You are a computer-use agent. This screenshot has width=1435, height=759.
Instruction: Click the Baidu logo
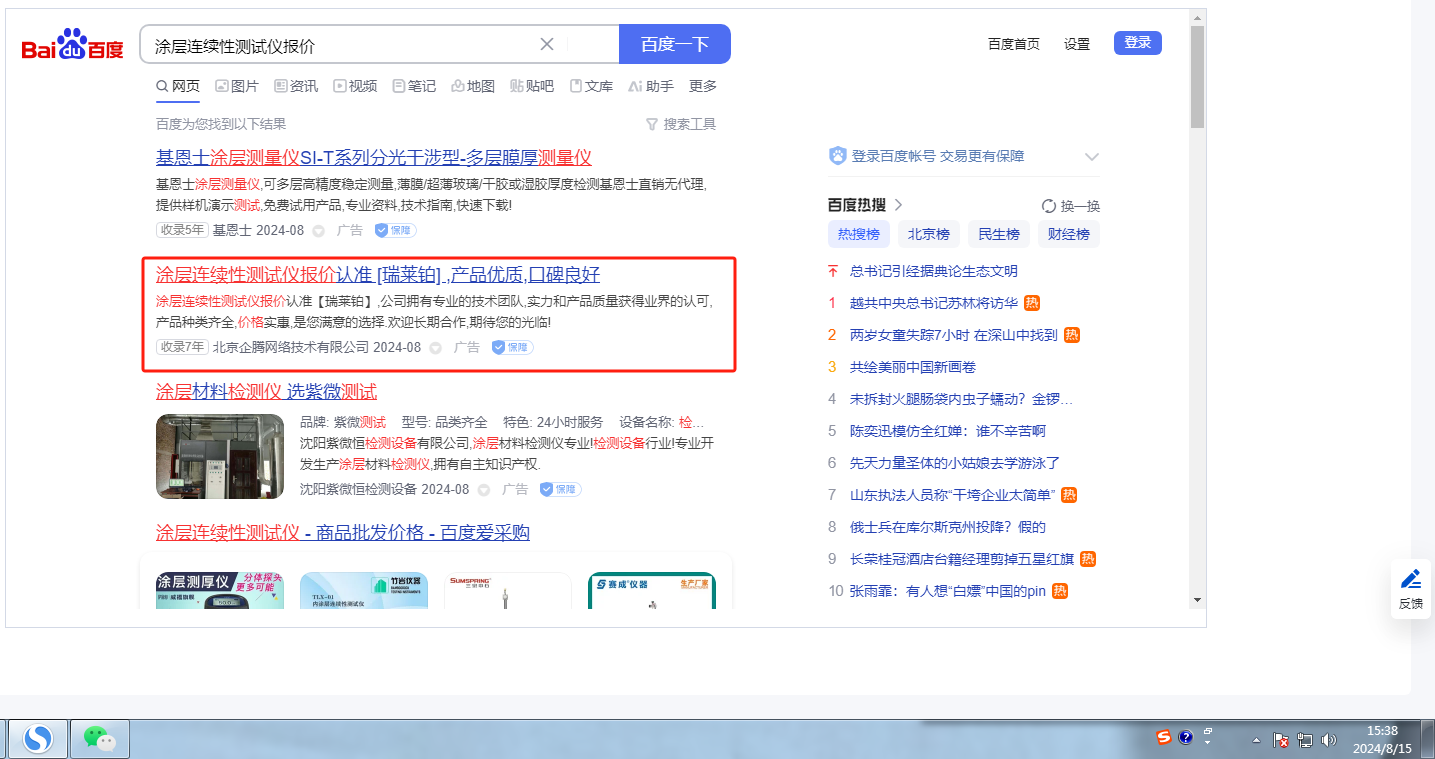73,45
